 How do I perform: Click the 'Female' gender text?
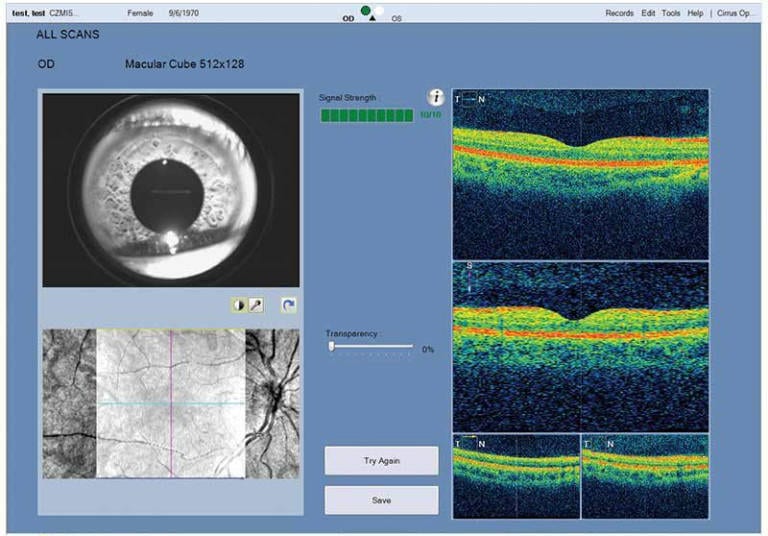coord(140,13)
